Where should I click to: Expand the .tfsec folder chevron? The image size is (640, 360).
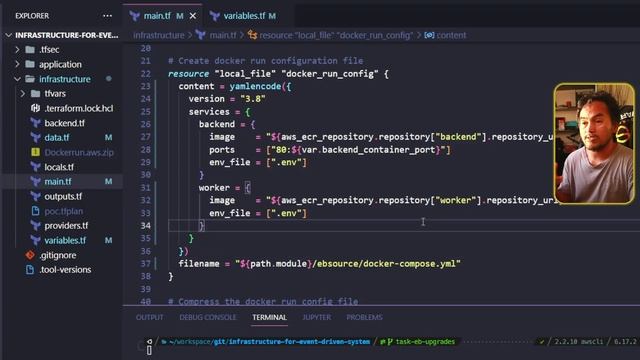(17, 50)
